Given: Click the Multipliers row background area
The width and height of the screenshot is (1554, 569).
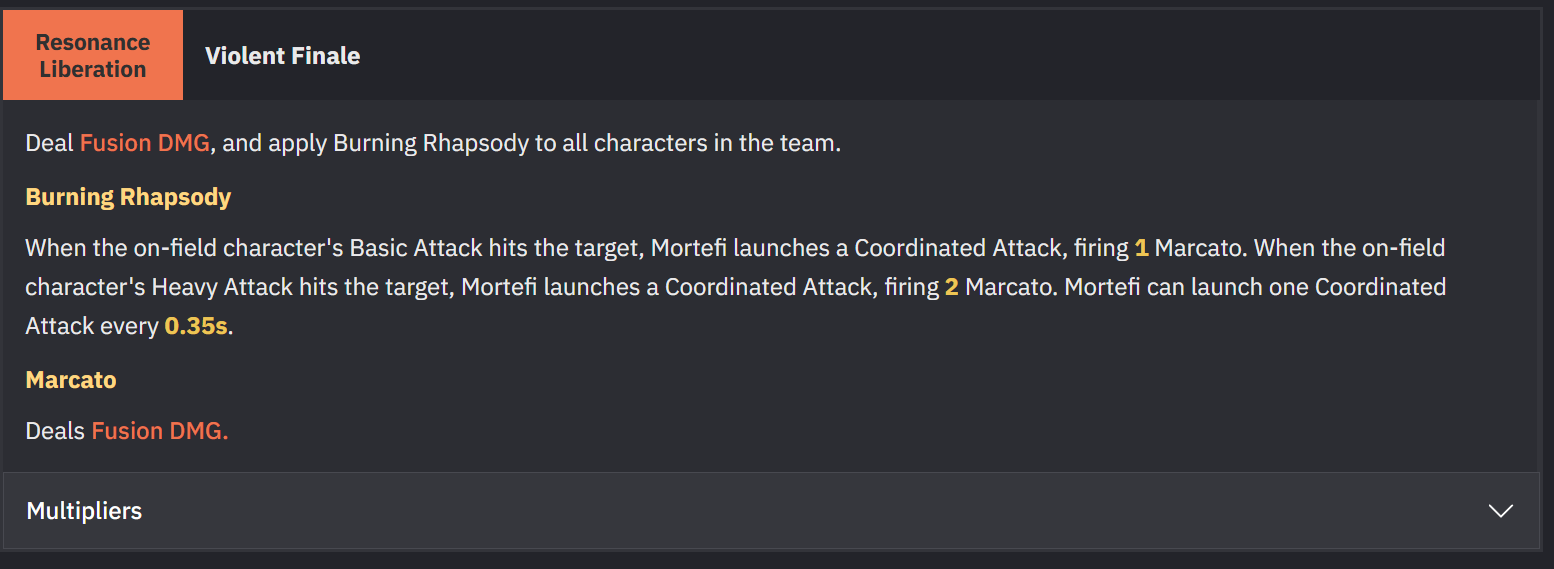Looking at the screenshot, I should [x=771, y=511].
